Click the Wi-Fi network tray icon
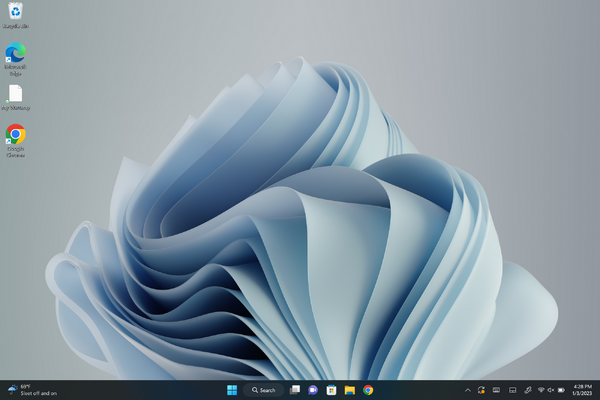This screenshot has width=600, height=400. pos(541,390)
